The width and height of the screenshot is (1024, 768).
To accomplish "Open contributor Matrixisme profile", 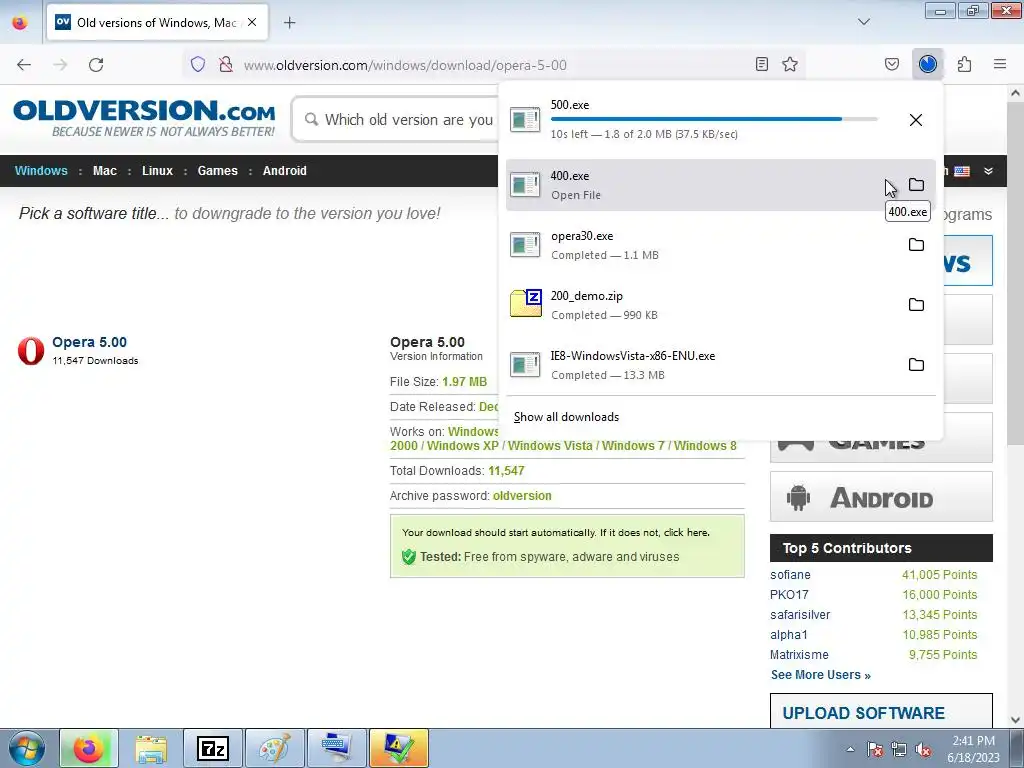I will [x=799, y=655].
